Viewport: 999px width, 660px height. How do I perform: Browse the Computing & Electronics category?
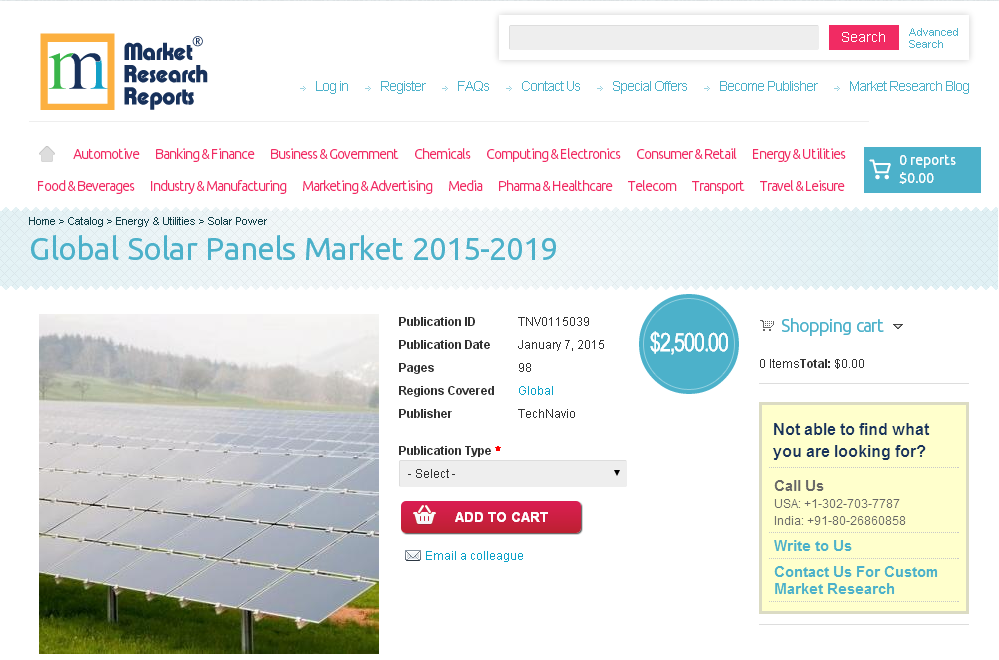[x=553, y=154]
